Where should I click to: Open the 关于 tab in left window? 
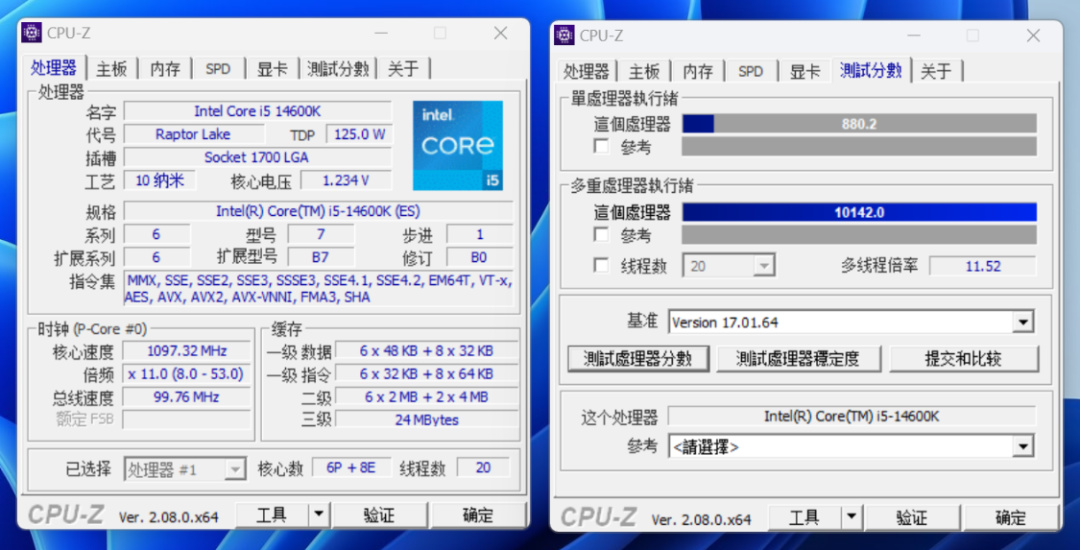coord(404,69)
